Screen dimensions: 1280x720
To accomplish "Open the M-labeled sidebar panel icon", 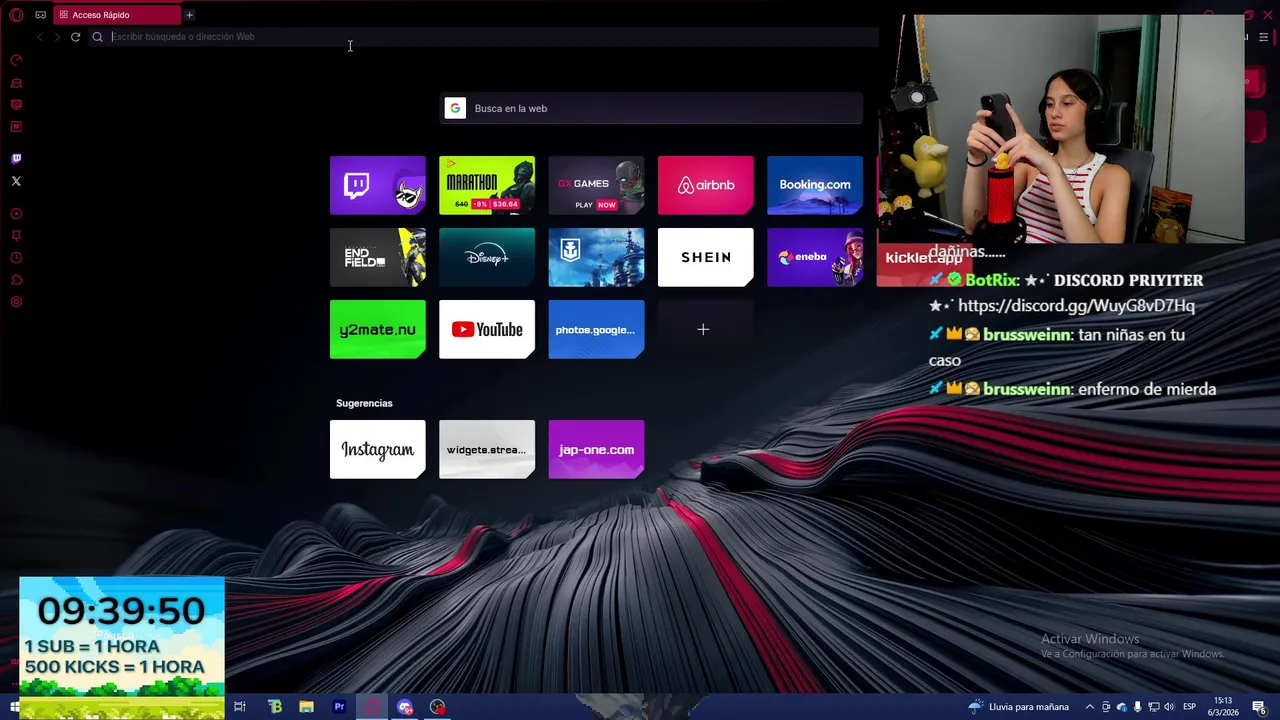I will point(16,127).
